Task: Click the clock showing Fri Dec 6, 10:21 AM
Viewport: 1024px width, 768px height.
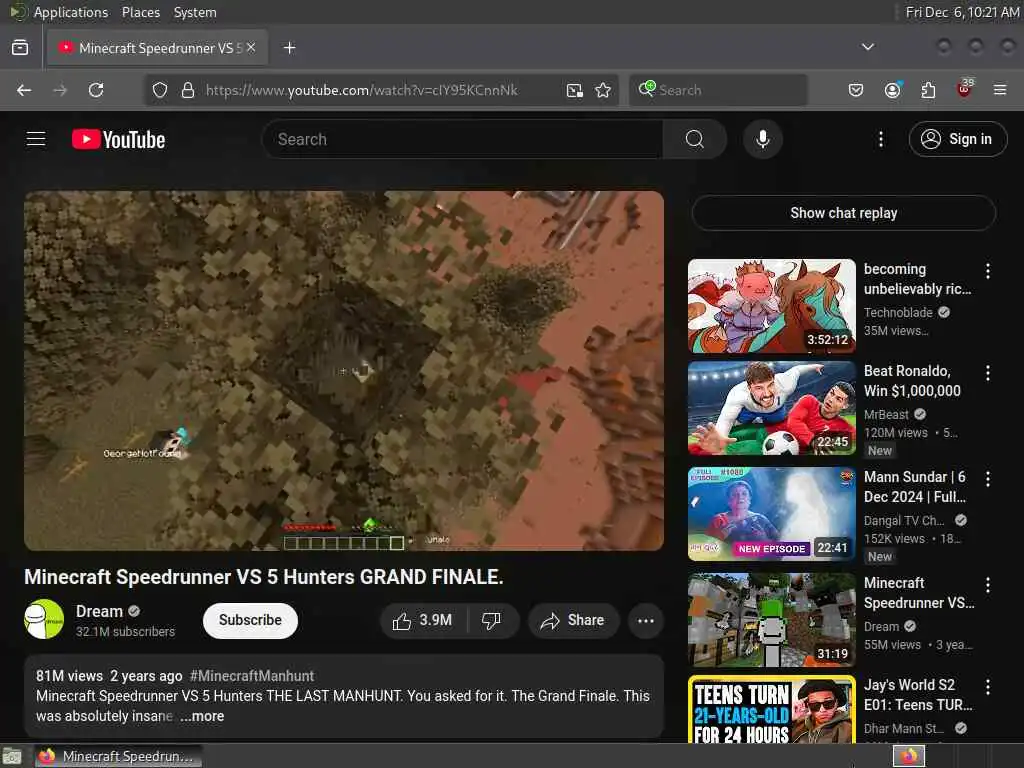Action: 962,12
